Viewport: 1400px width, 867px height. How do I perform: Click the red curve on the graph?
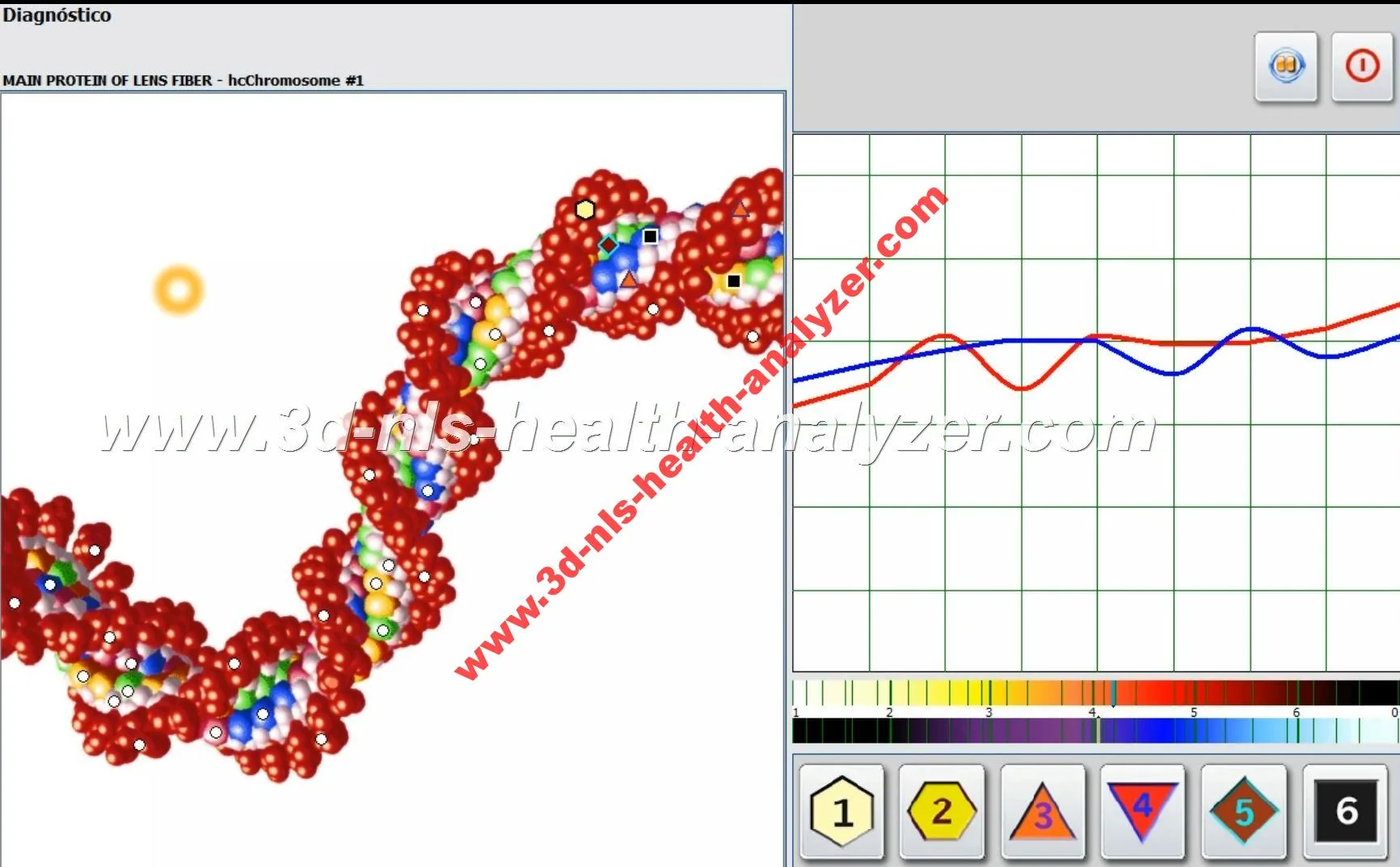pyautogui.click(x=1021, y=387)
